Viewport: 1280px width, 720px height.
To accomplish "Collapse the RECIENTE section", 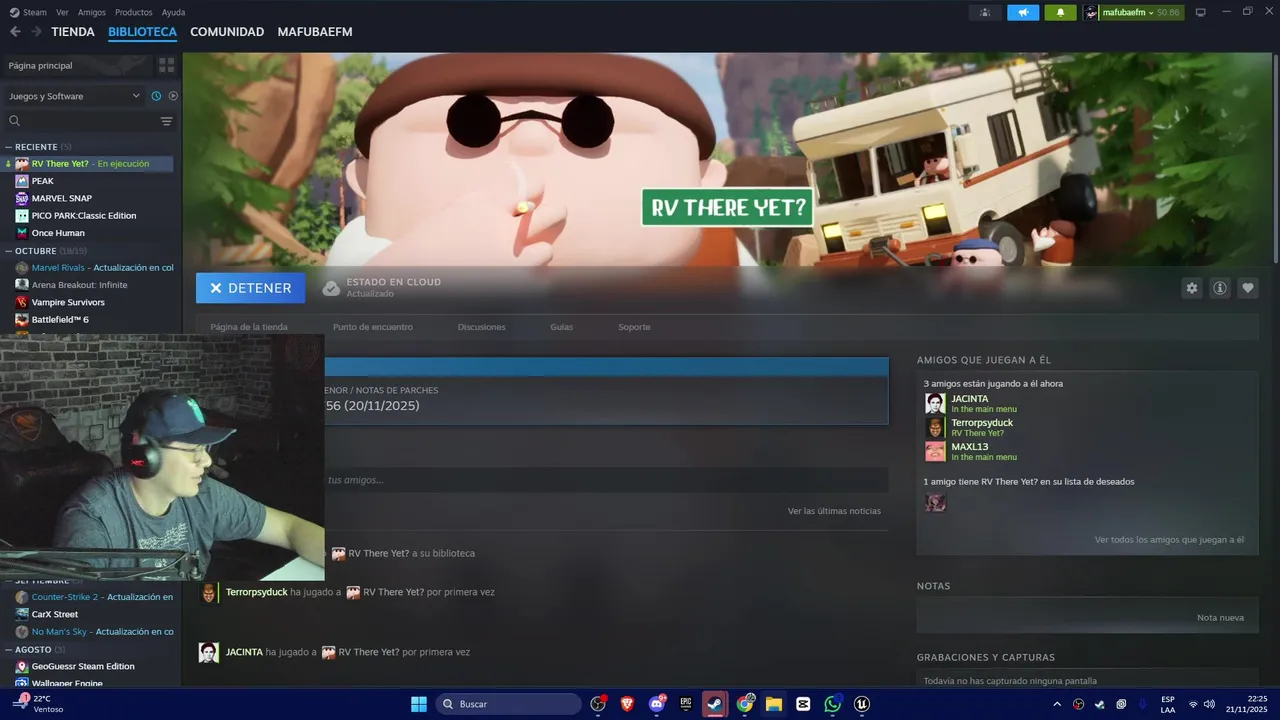I will [x=8, y=147].
